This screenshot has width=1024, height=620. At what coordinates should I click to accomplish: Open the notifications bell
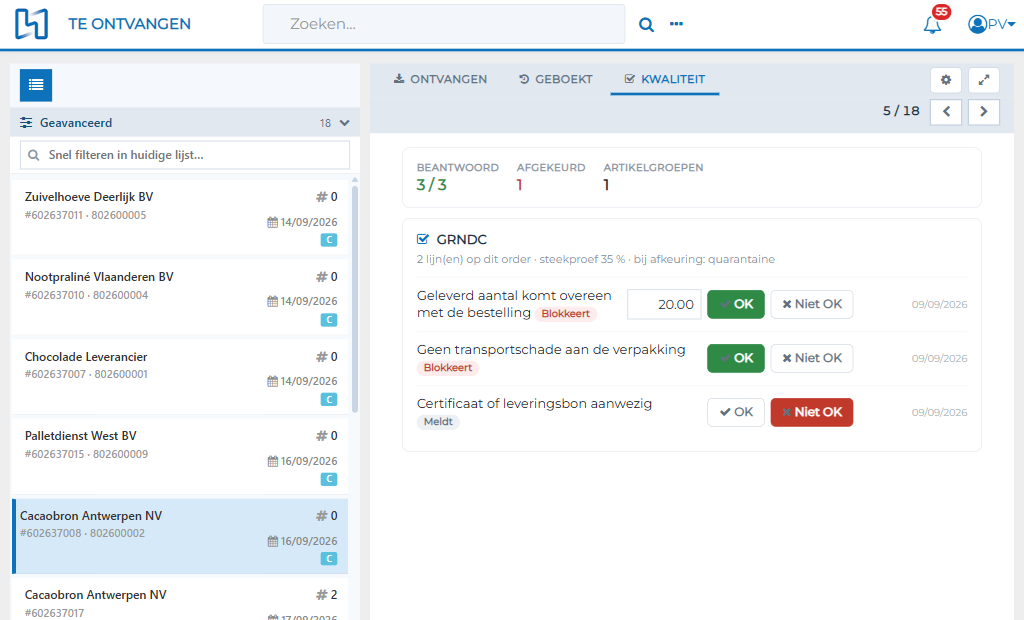pyautogui.click(x=933, y=25)
